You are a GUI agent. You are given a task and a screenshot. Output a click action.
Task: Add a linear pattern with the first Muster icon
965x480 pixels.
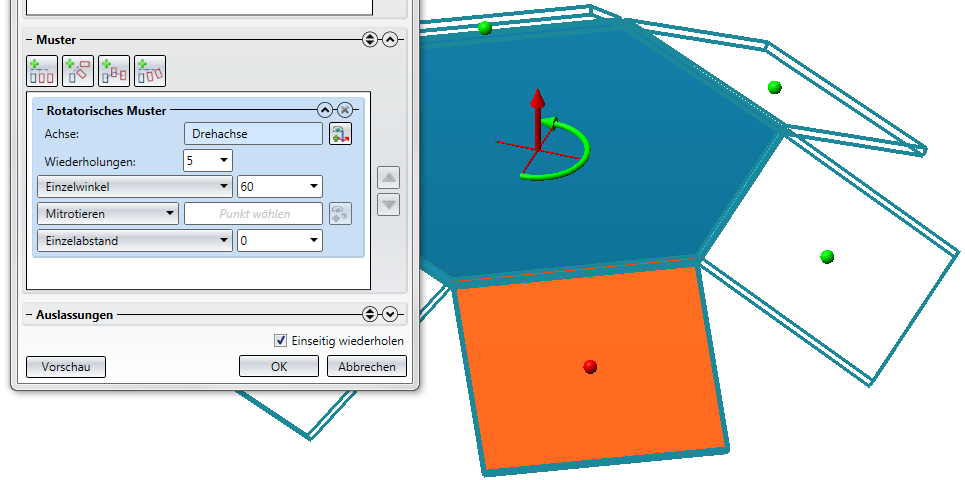42,71
